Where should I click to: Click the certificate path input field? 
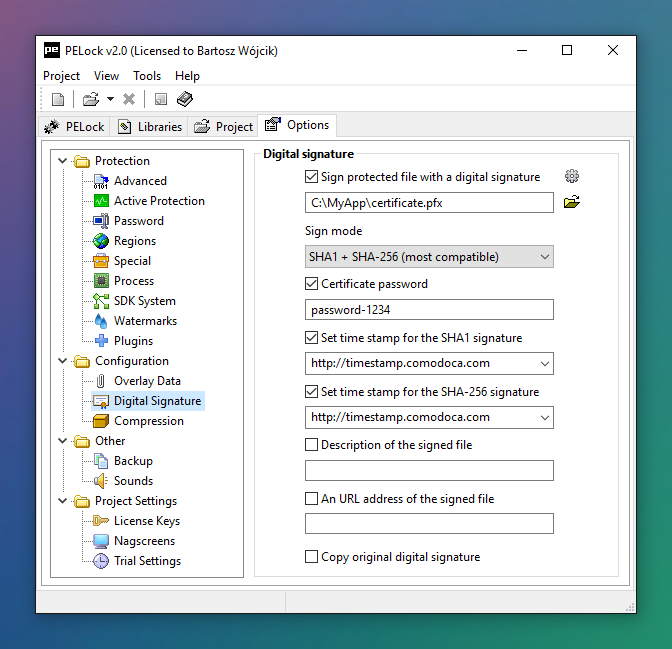pos(429,202)
